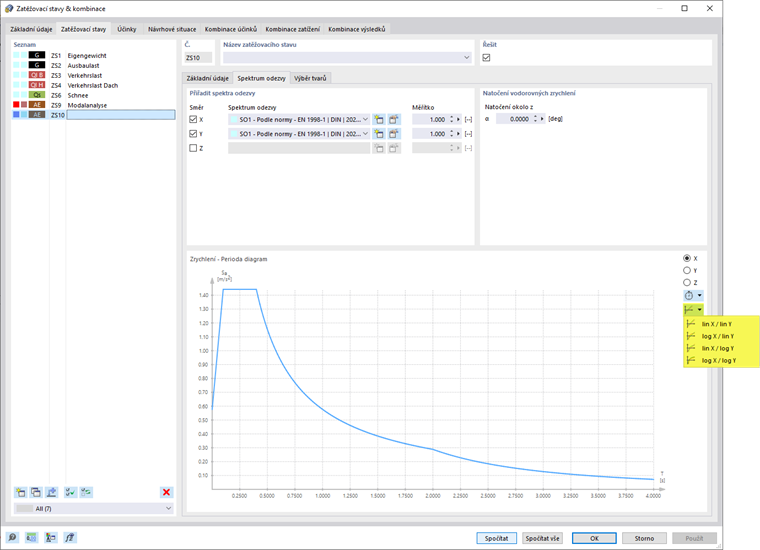The image size is (760, 550).
Task: Edit response spectrum for direction Y
Action: click(394, 134)
